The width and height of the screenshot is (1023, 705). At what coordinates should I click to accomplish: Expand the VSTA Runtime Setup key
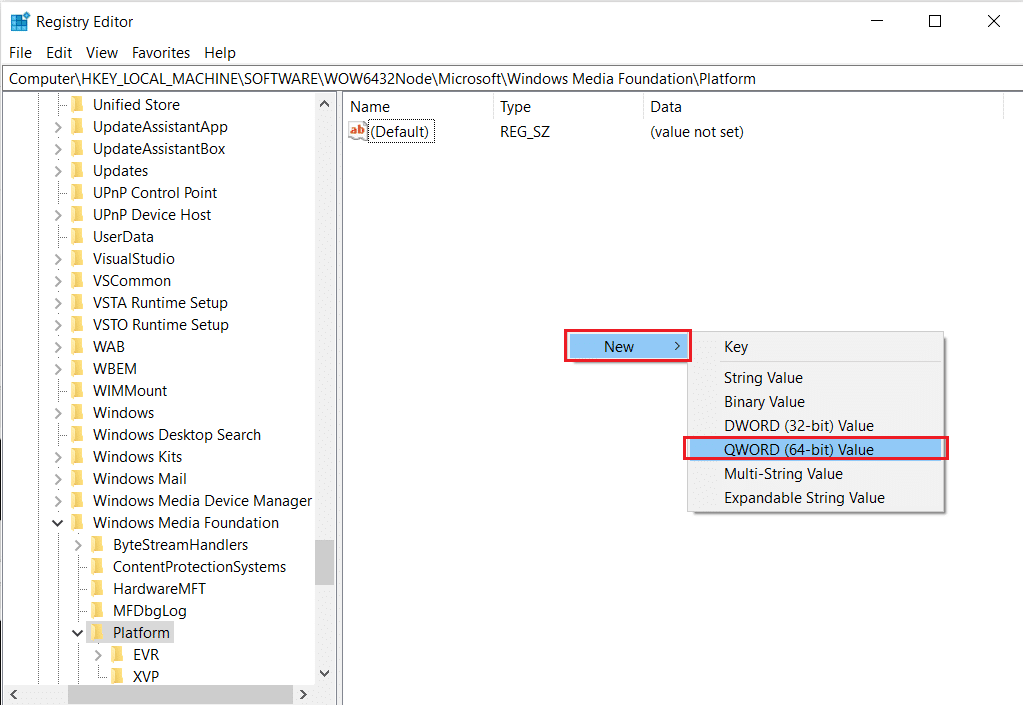[57, 303]
